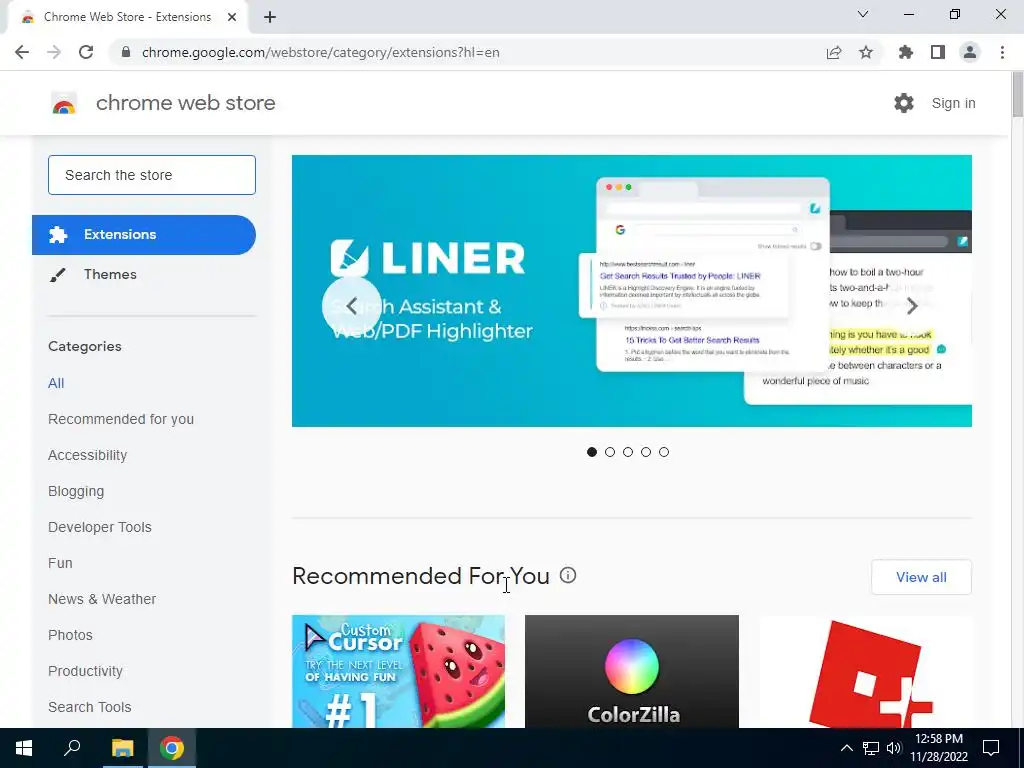Open the Custom Cursor extension card
Viewport: 1024px width, 768px height.
[398, 671]
